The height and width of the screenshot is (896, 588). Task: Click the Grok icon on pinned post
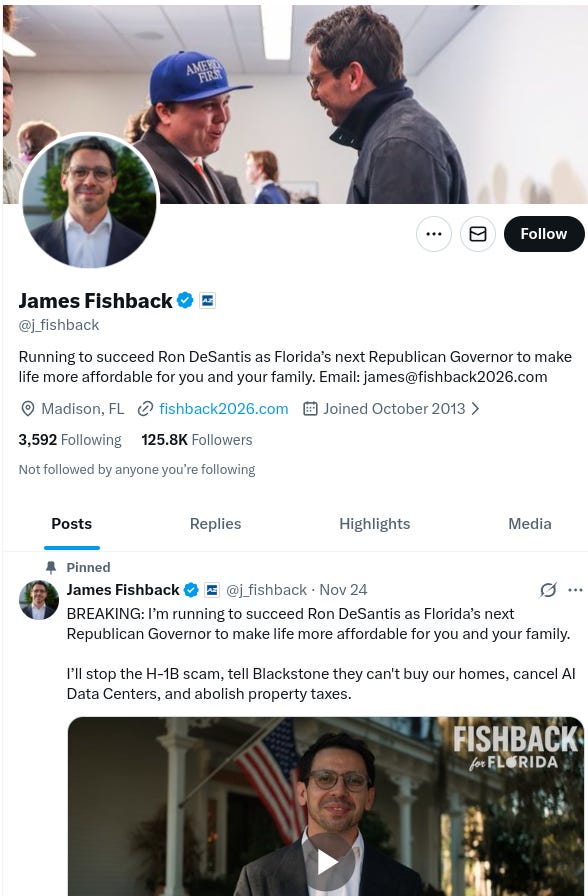click(548, 590)
